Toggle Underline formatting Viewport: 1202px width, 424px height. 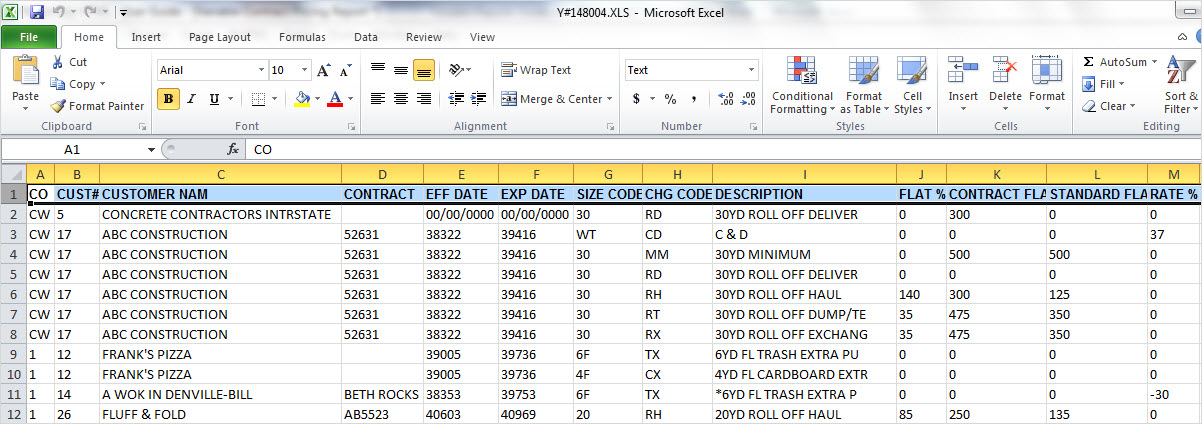click(214, 99)
